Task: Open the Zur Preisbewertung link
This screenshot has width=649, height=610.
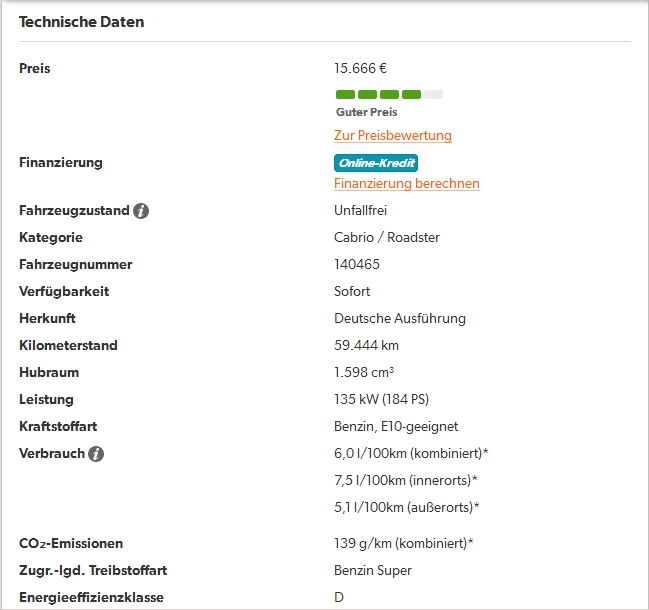Action: [x=392, y=135]
